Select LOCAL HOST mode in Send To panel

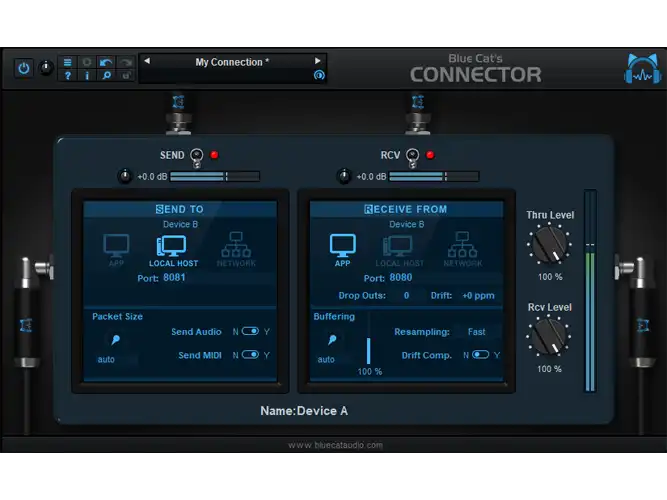pos(173,251)
